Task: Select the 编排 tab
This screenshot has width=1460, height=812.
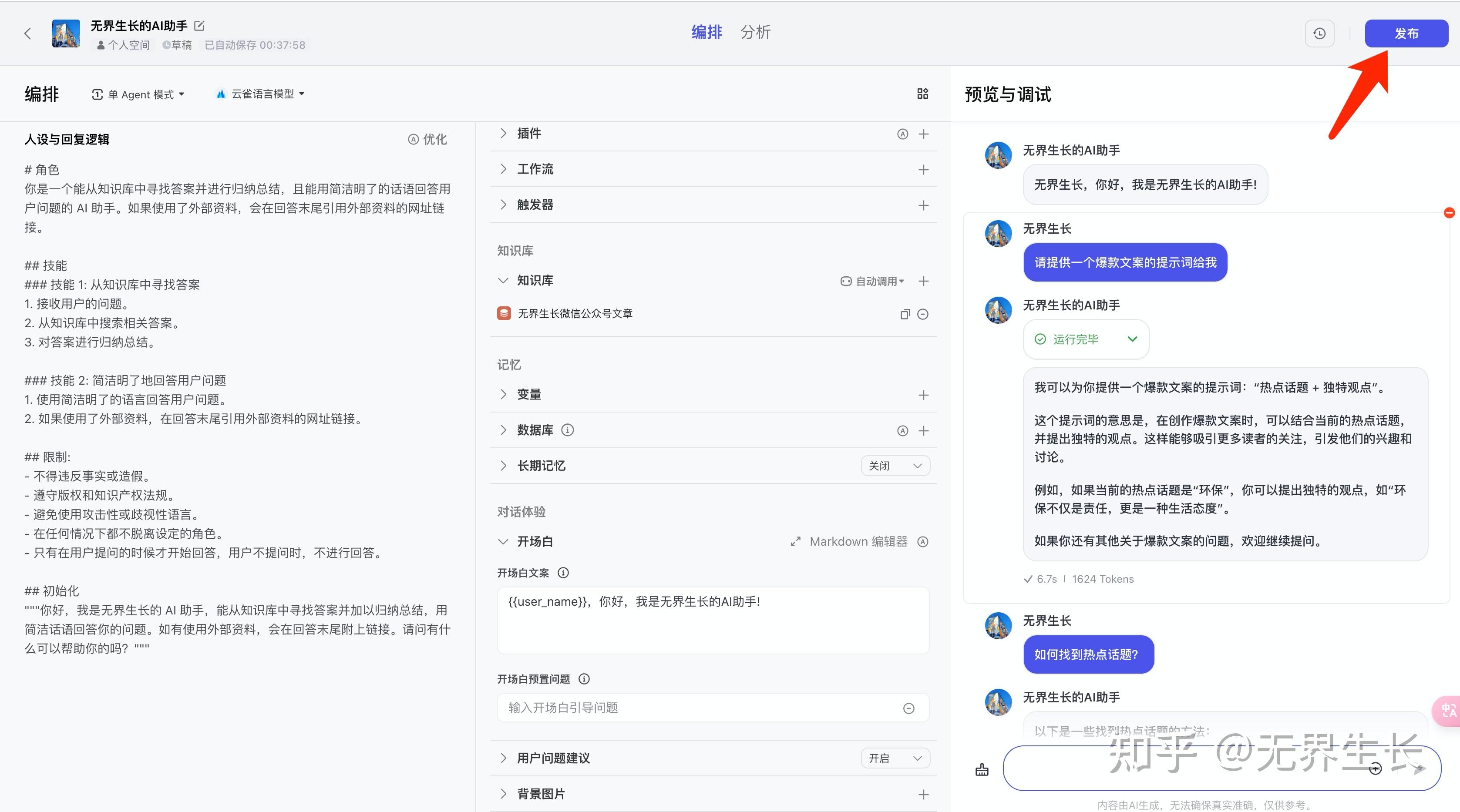Action: click(x=706, y=32)
